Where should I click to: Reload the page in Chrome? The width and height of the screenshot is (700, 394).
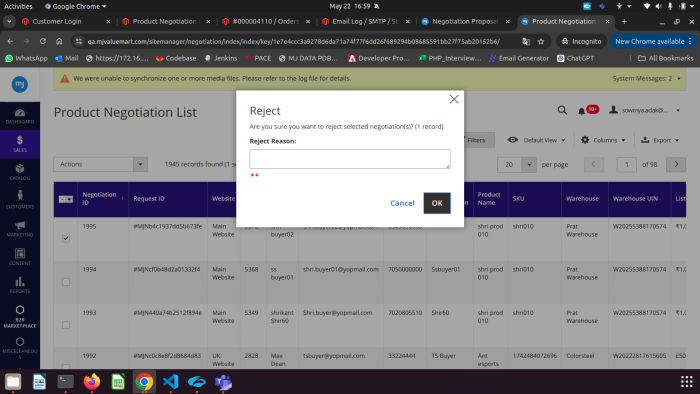tap(43, 41)
